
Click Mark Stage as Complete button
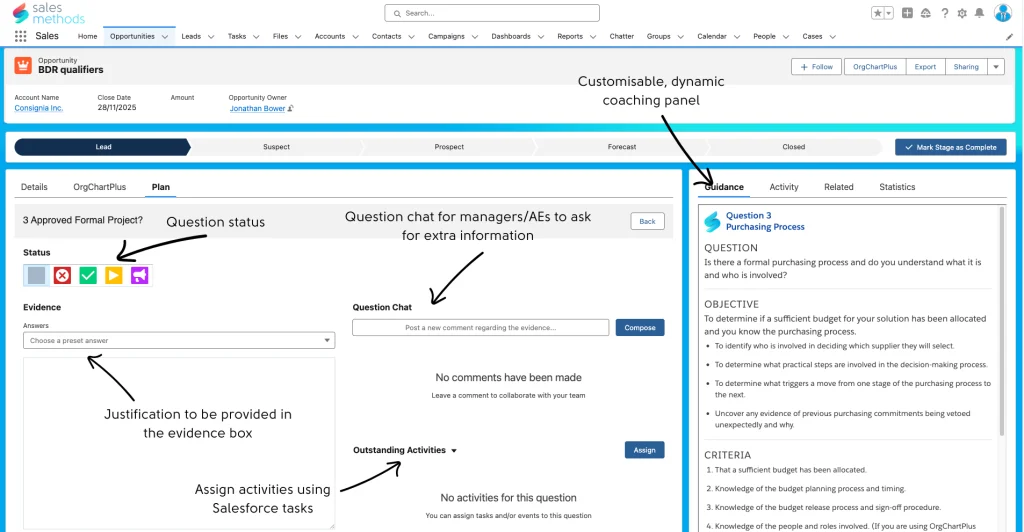pos(950,147)
